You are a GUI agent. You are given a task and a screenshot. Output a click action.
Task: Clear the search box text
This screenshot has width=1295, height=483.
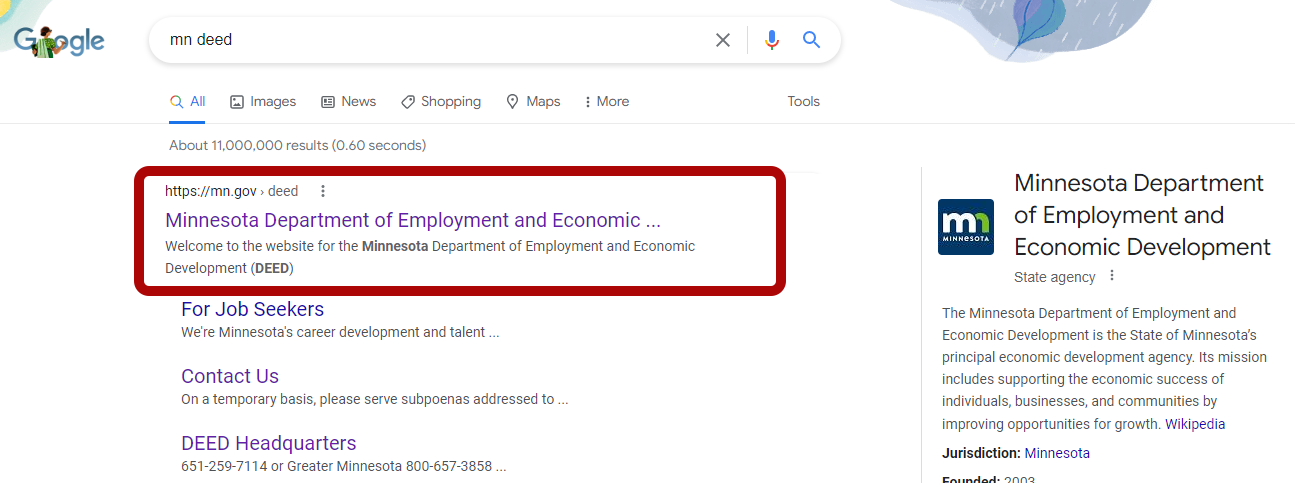click(x=722, y=40)
